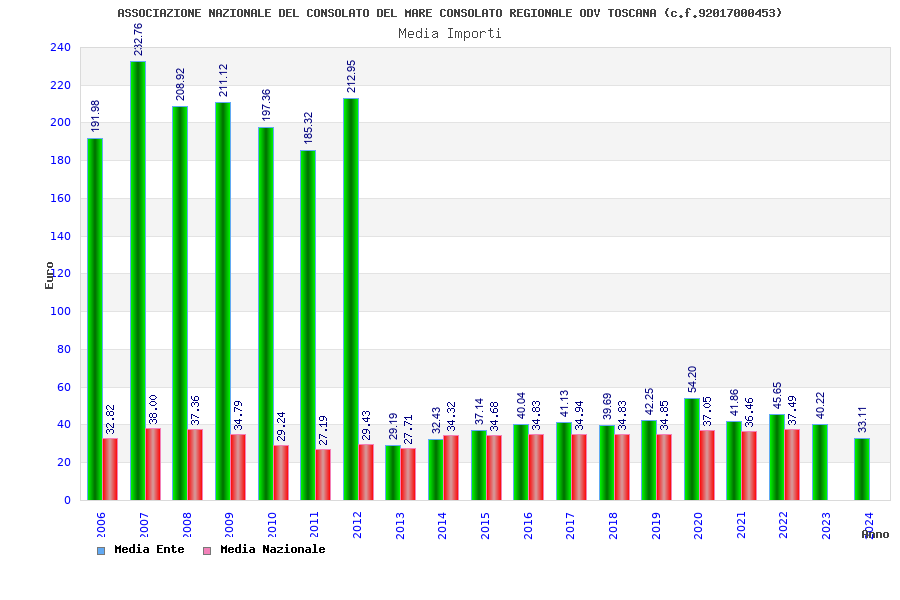The height and width of the screenshot is (600, 900).
Task: Click the 2015 green bar valued 37.14
Action: click(479, 465)
